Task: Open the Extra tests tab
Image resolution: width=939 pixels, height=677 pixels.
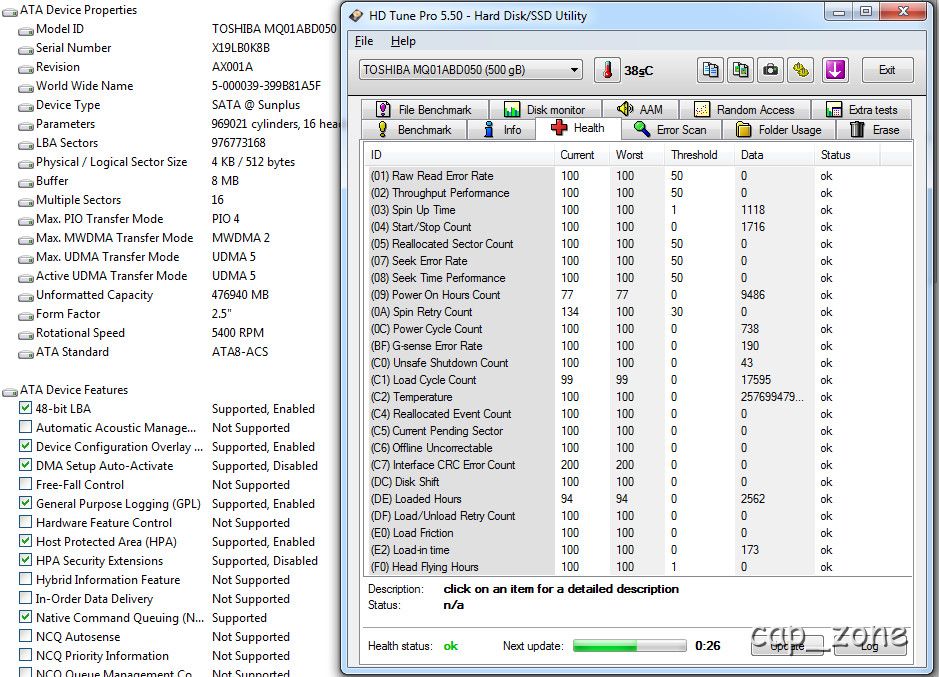Action: coord(862,110)
